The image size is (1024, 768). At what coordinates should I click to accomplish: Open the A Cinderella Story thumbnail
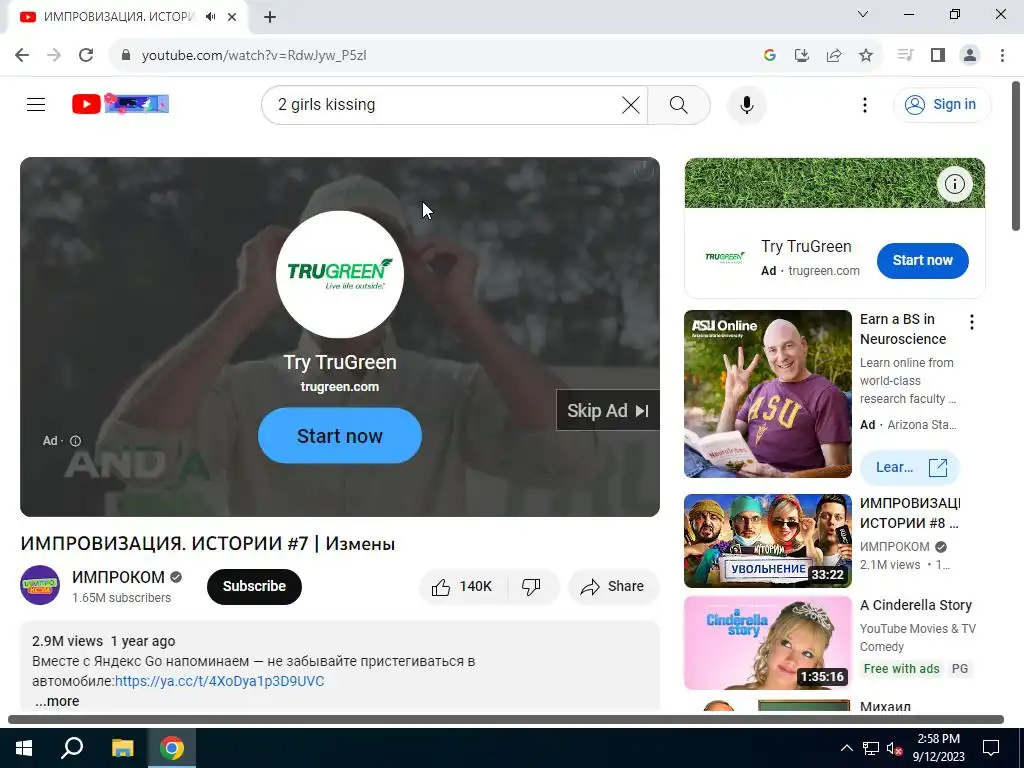coord(767,643)
